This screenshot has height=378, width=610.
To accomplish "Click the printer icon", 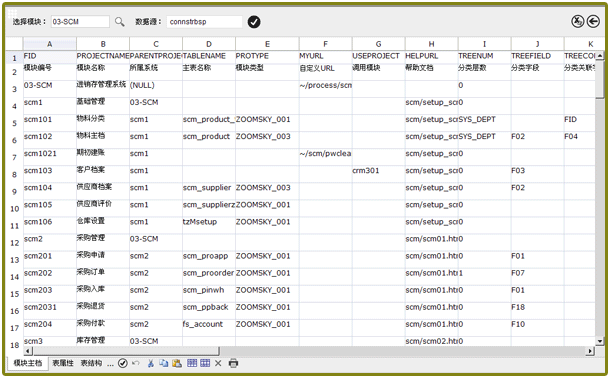I will pyautogui.click(x=233, y=363).
